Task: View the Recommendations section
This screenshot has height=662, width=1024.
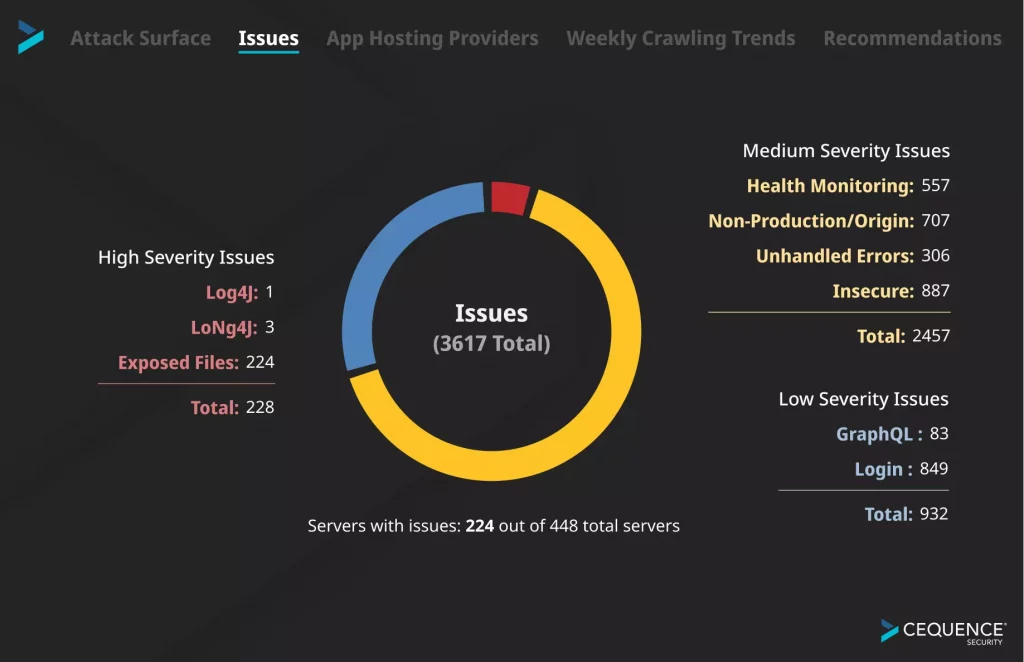Action: tap(912, 38)
